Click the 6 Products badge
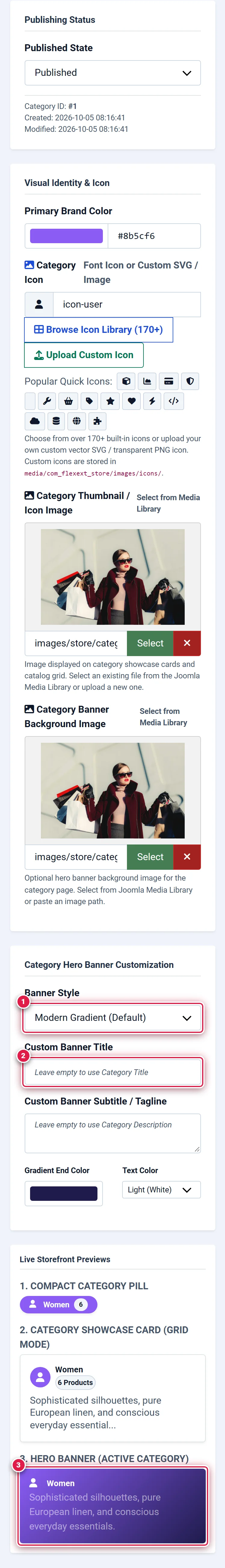Screen dimensions: 225x1568 (76, 1382)
